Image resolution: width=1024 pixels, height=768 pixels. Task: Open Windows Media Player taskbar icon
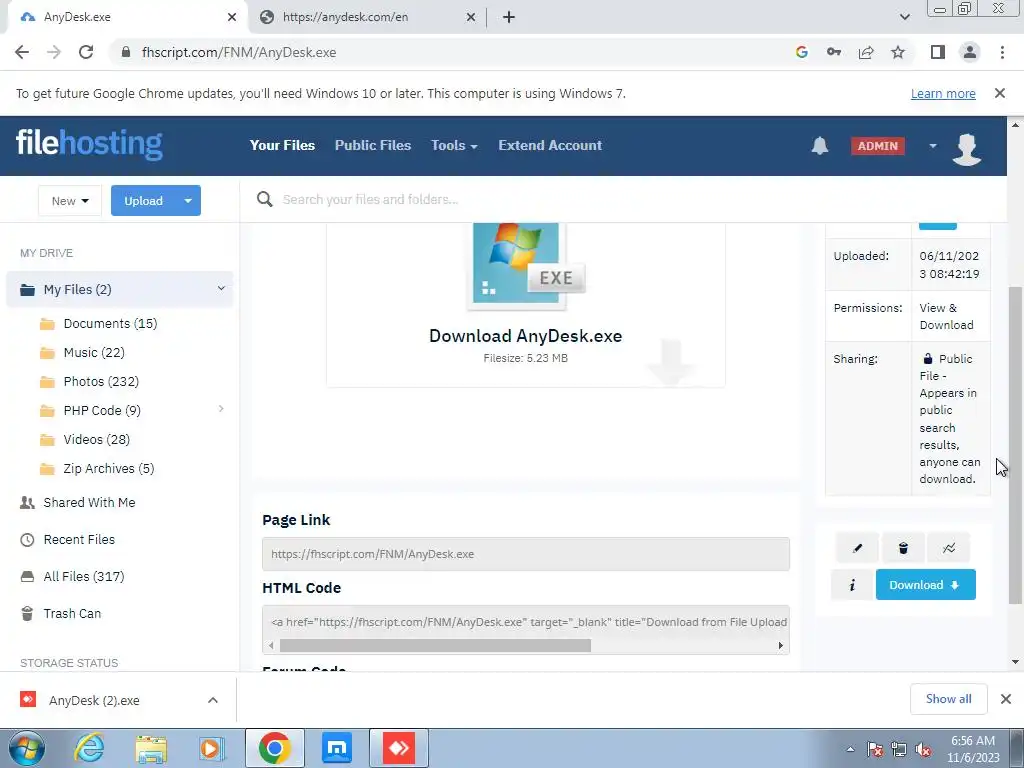pos(212,748)
